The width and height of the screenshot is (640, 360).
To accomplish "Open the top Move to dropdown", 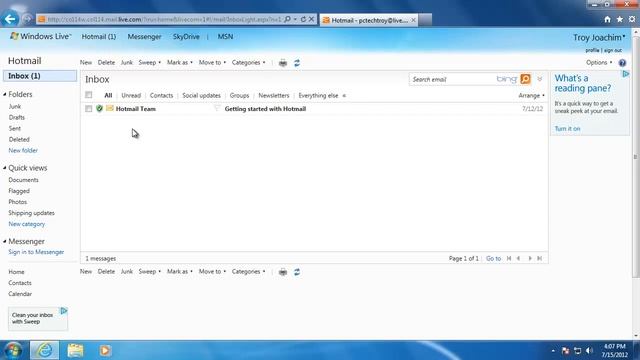I will (x=212, y=62).
